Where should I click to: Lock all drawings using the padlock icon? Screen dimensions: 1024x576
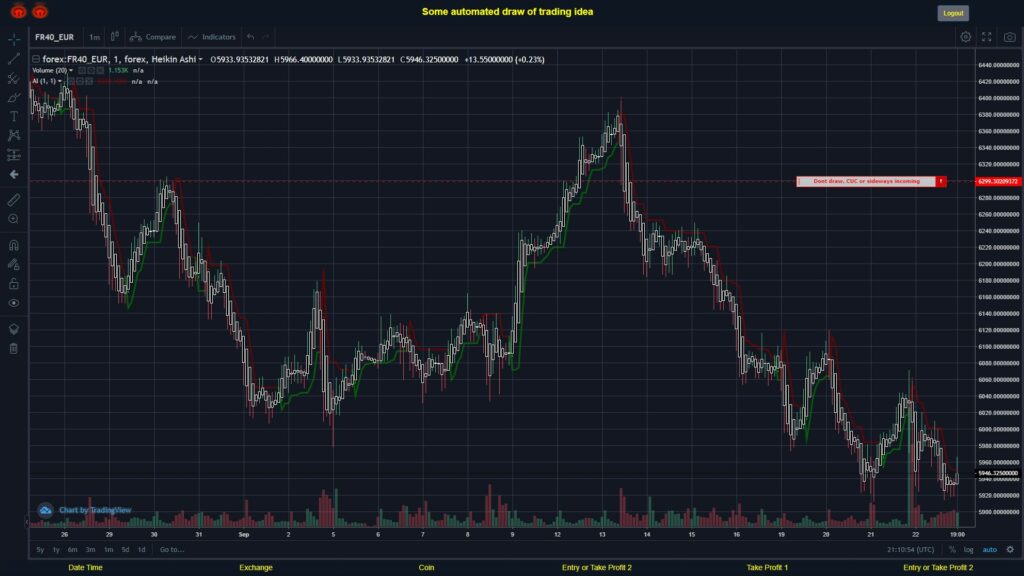tap(13, 283)
